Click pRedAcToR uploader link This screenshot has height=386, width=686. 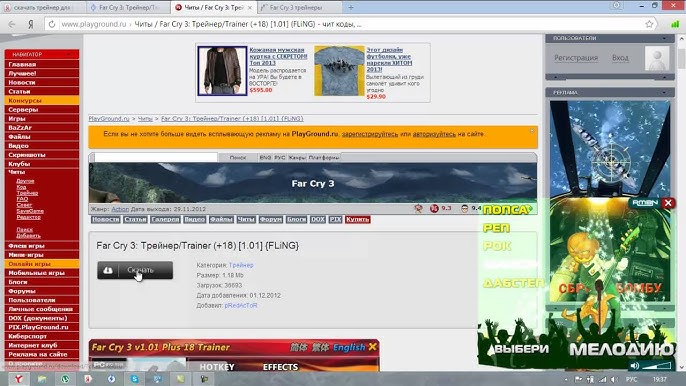point(241,305)
